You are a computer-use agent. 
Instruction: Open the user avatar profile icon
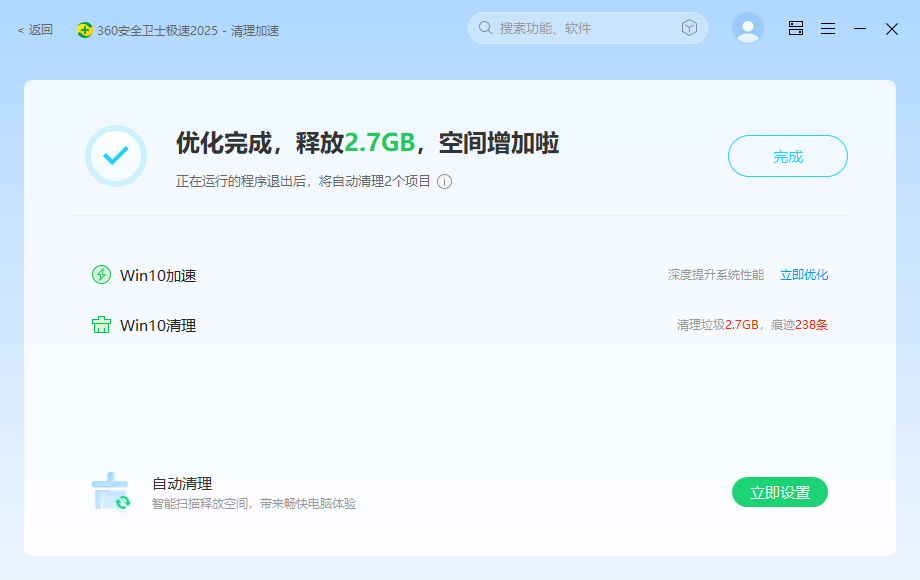pyautogui.click(x=748, y=28)
